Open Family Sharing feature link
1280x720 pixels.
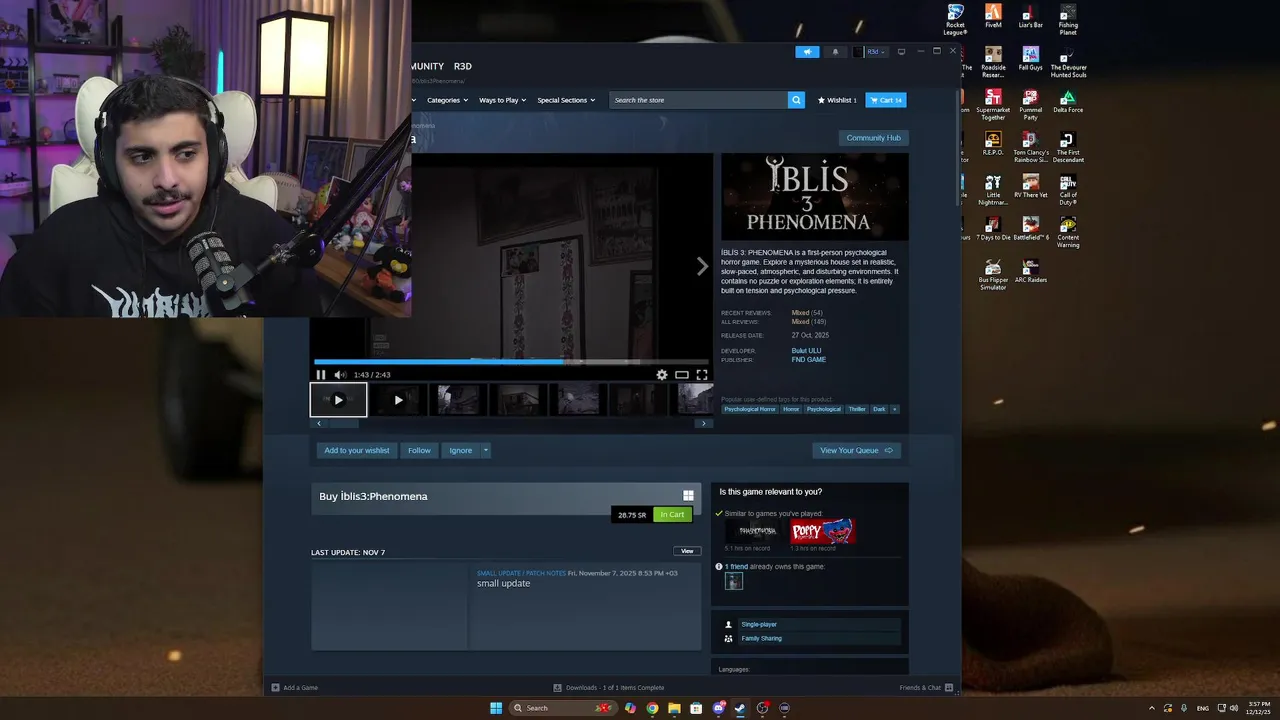click(x=762, y=638)
